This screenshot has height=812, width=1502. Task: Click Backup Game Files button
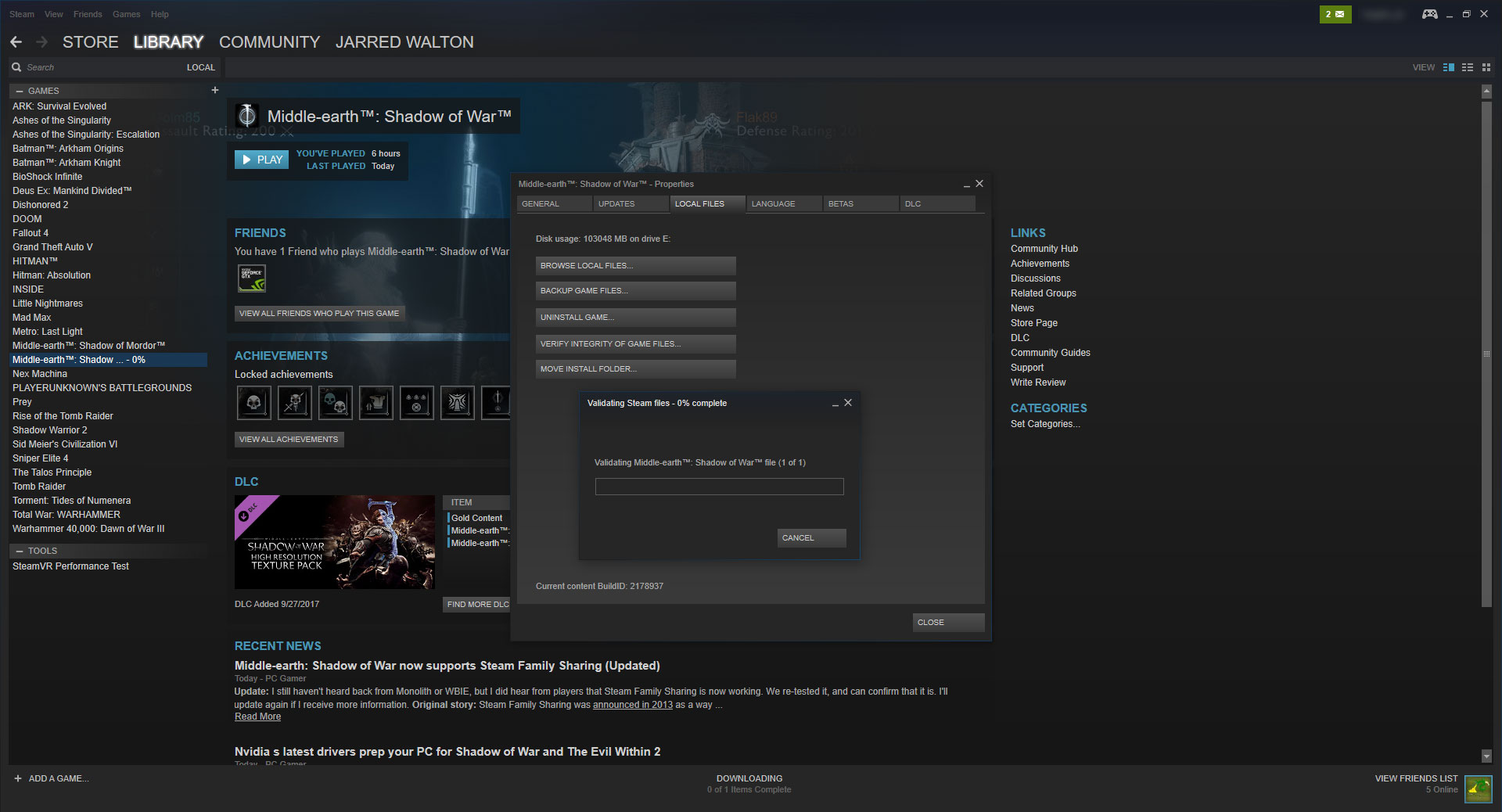(635, 291)
